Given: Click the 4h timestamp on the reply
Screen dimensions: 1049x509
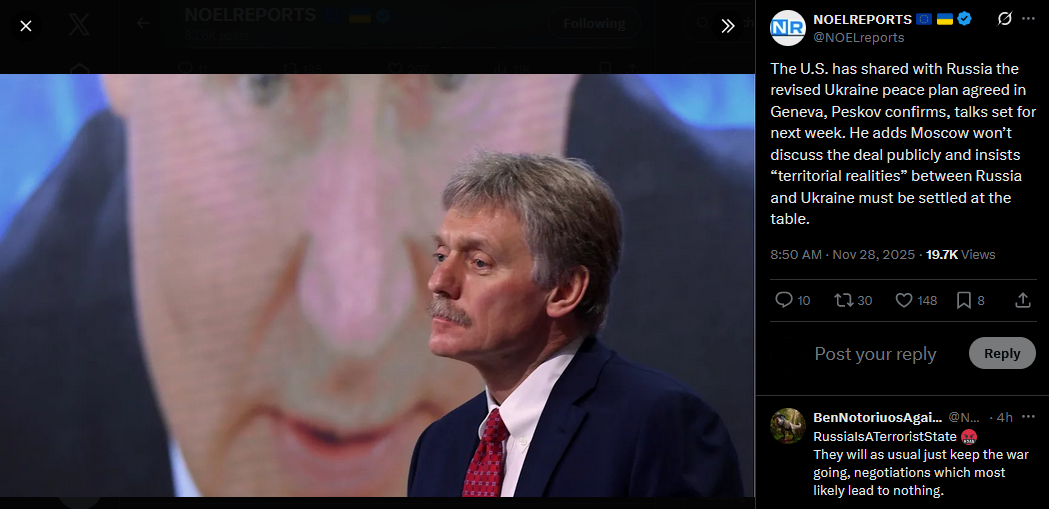Looking at the screenshot, I should [x=1004, y=417].
